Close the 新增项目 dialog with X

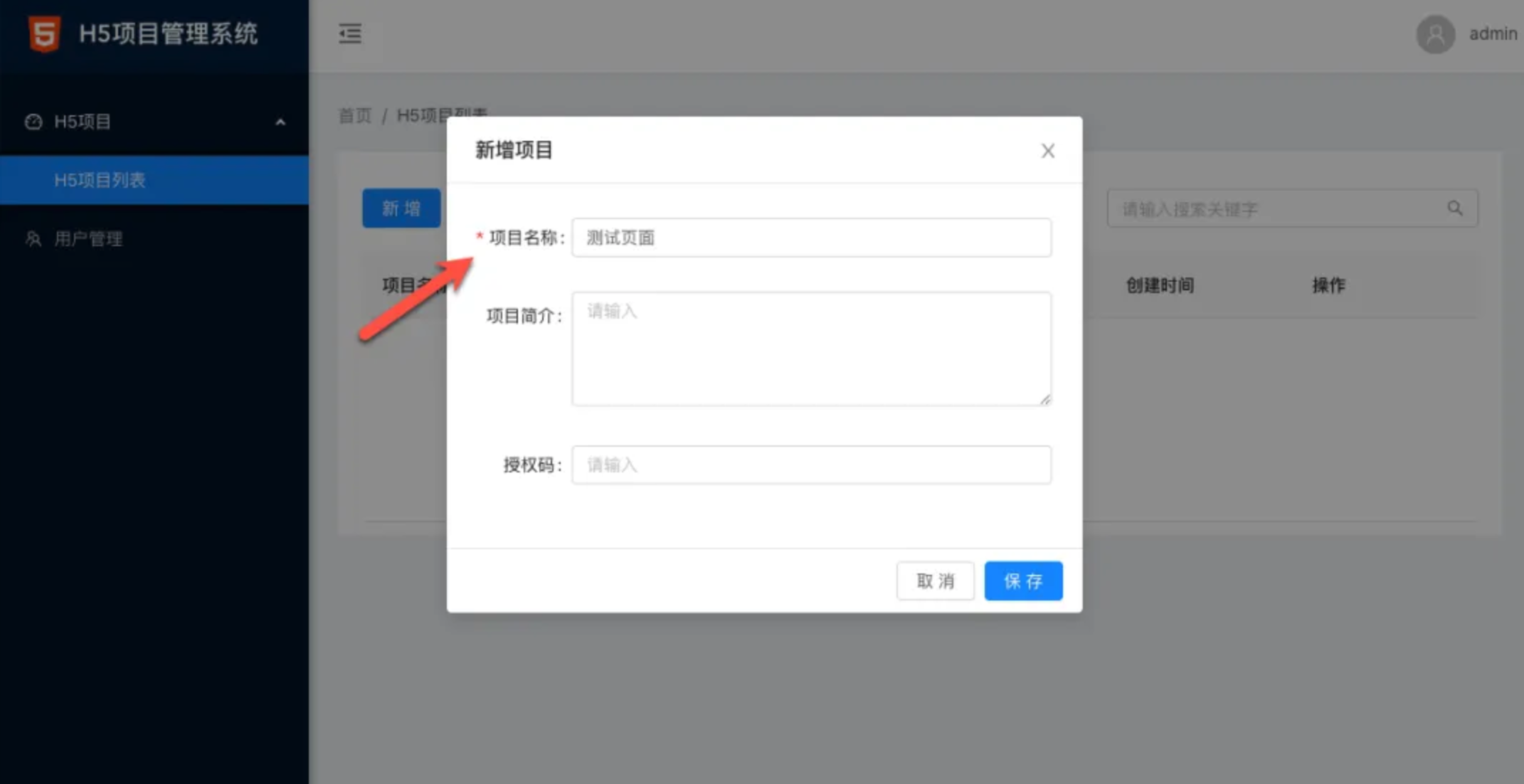click(x=1047, y=151)
